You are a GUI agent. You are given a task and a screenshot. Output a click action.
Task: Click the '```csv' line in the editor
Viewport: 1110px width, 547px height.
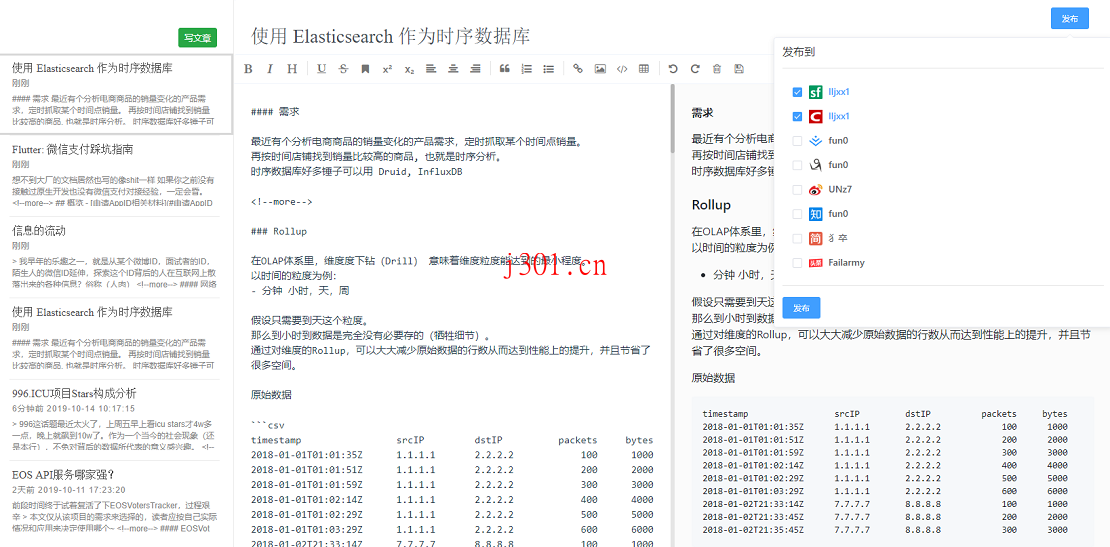[267, 425]
